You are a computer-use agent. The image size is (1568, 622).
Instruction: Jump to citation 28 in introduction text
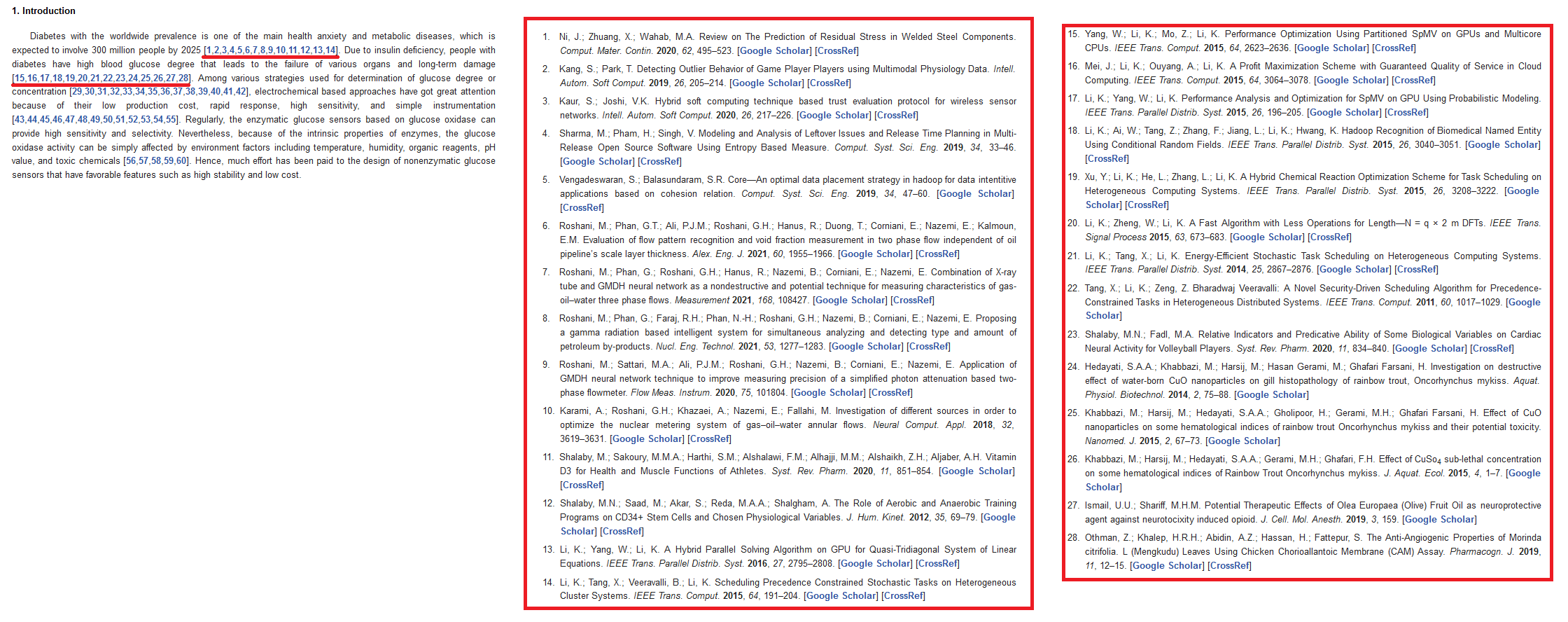(x=183, y=78)
